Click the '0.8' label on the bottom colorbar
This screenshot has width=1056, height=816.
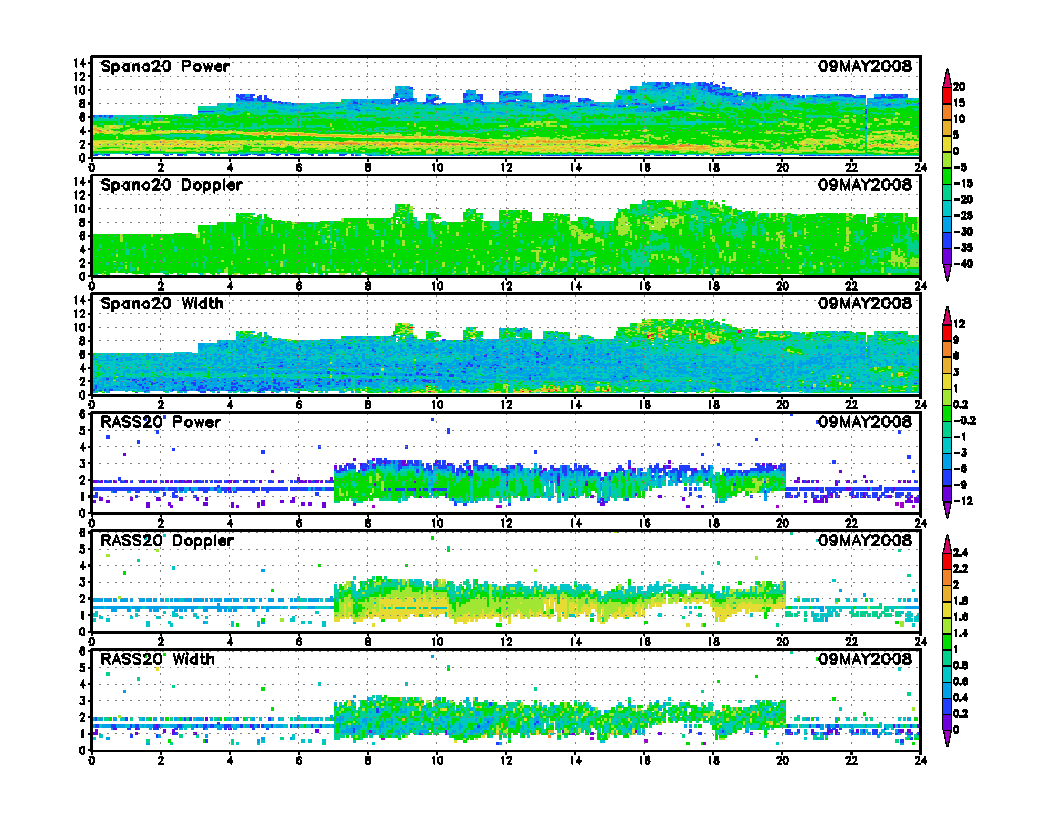(x=961, y=666)
